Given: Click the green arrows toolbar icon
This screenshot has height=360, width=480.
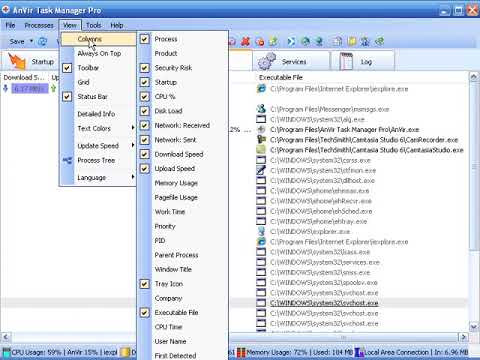Looking at the screenshot, I should pyautogui.click(x=379, y=42).
